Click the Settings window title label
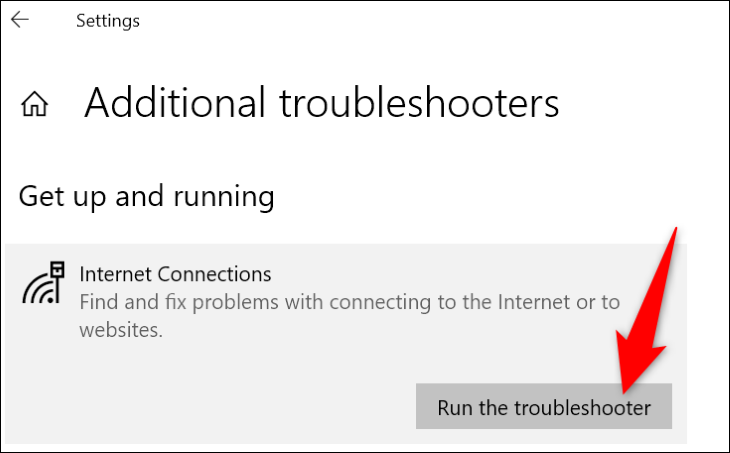This screenshot has width=730, height=453. point(108,20)
